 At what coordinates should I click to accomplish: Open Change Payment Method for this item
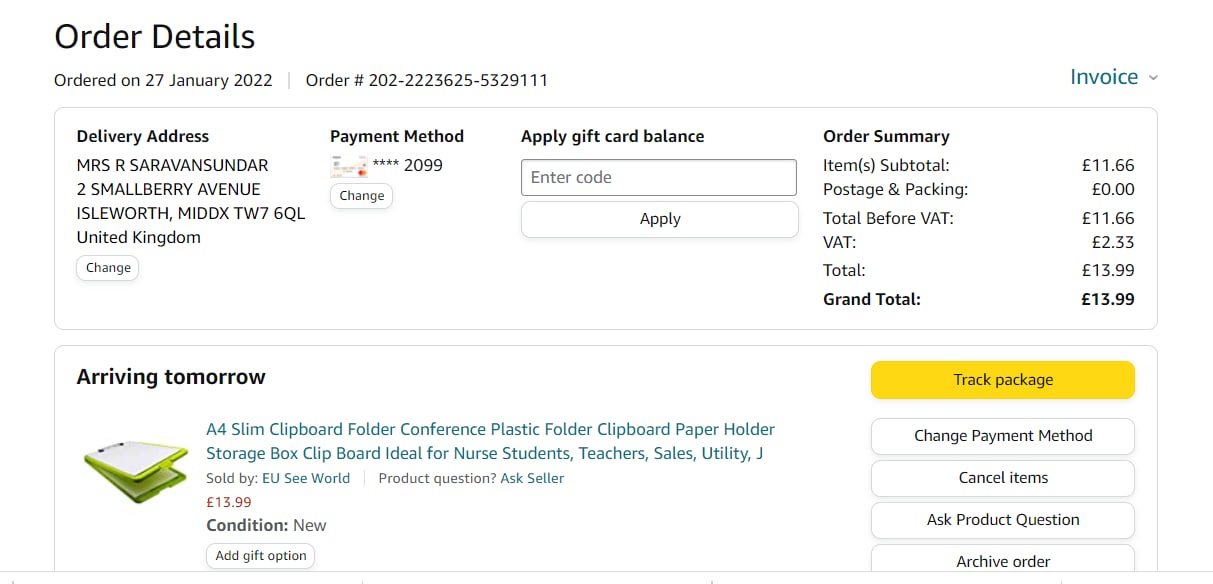tap(1002, 436)
